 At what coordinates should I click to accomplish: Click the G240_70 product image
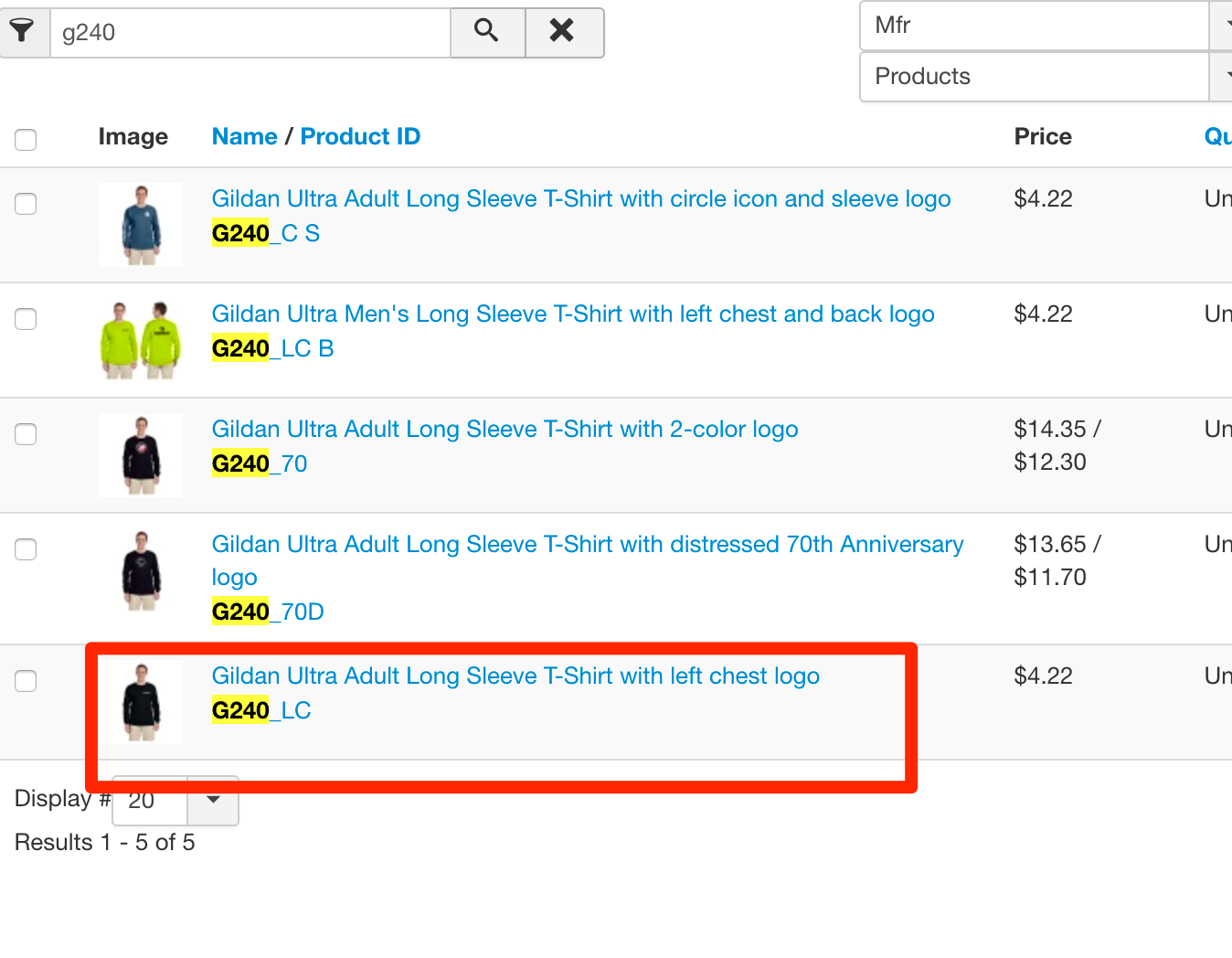click(141, 455)
